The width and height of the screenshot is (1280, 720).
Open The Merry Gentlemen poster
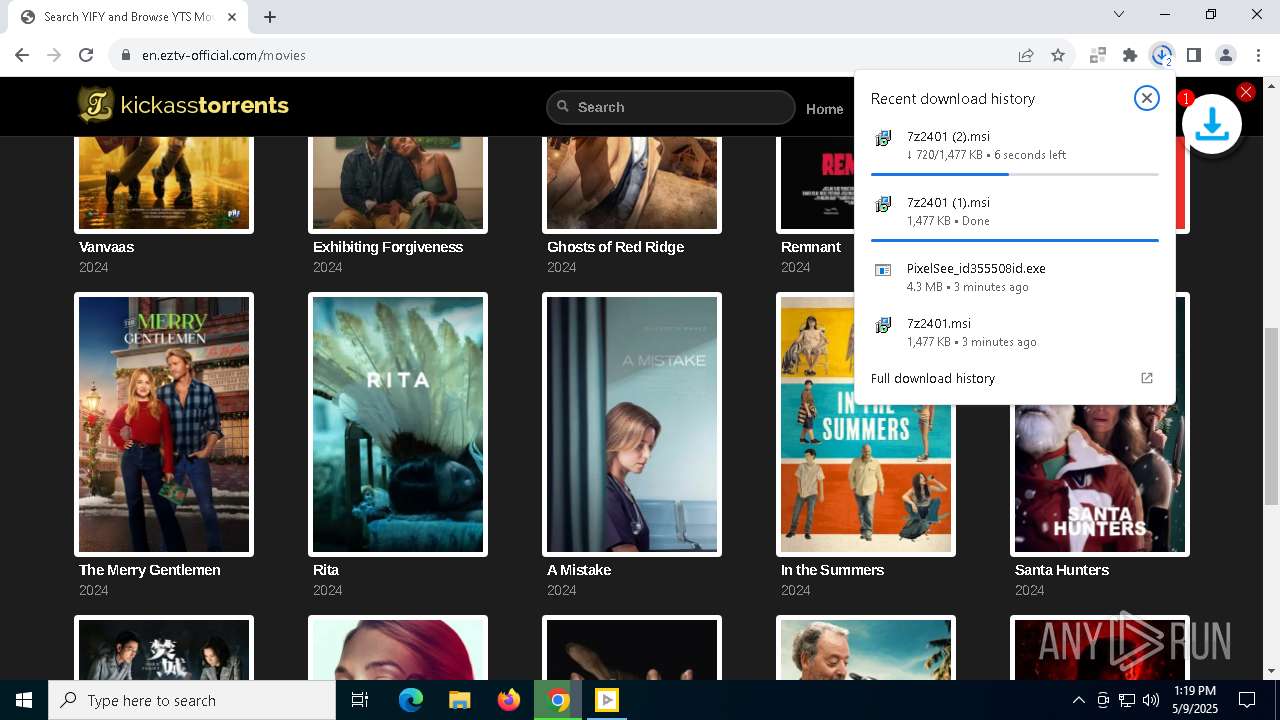pos(164,424)
